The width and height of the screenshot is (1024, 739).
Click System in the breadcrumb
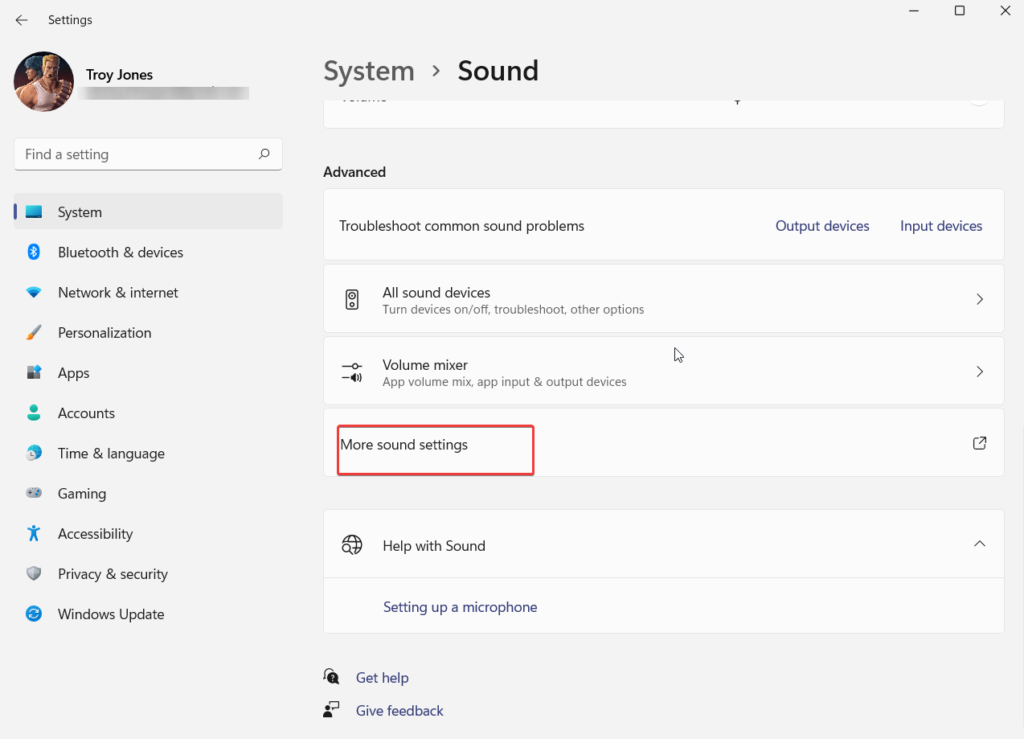(x=369, y=71)
